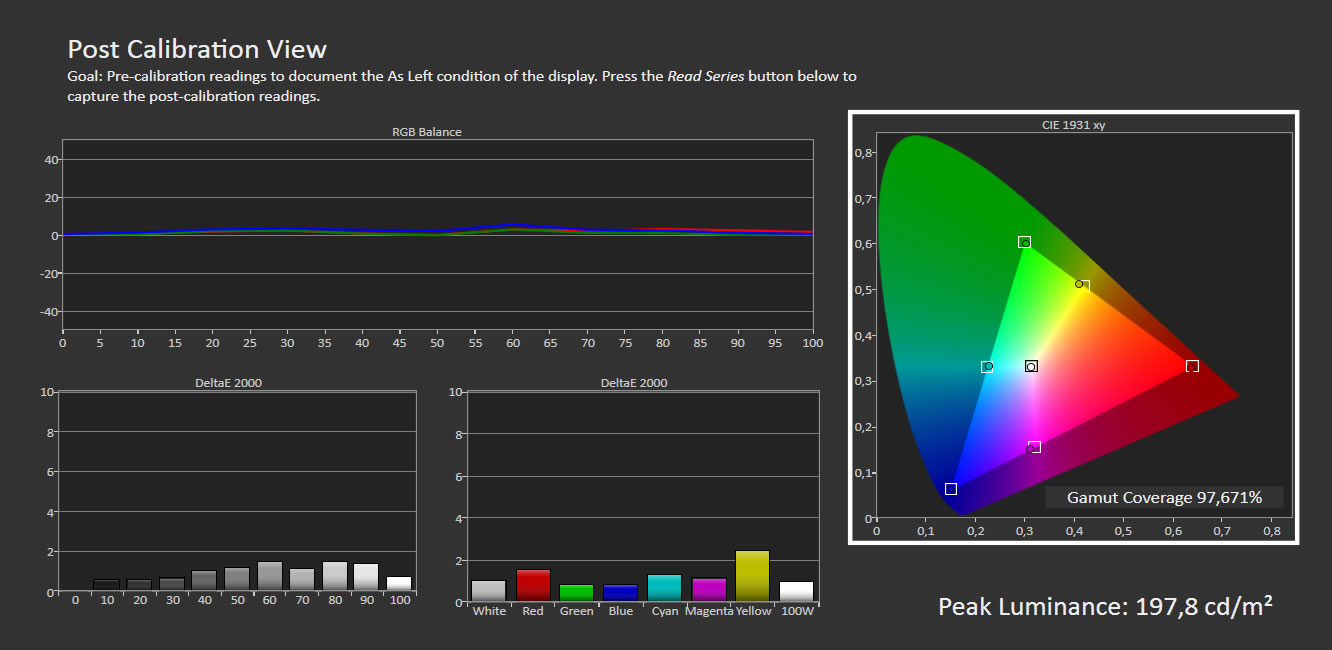Screen dimensions: 1332x650
Task: Select the White bar in color DeltaE chart
Action: click(489, 591)
